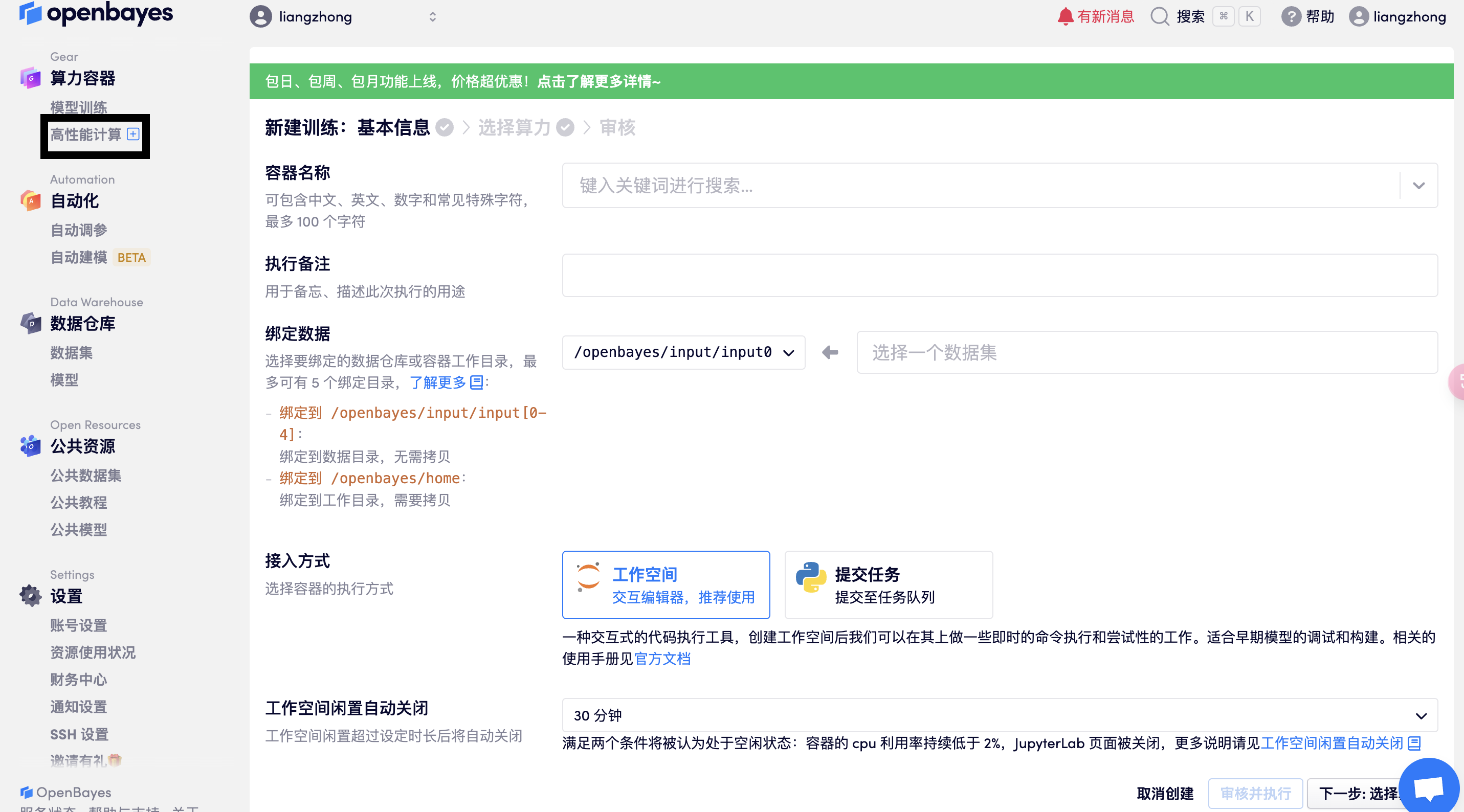
Task: Select the 提交任务 access mode option
Action: coord(889,584)
